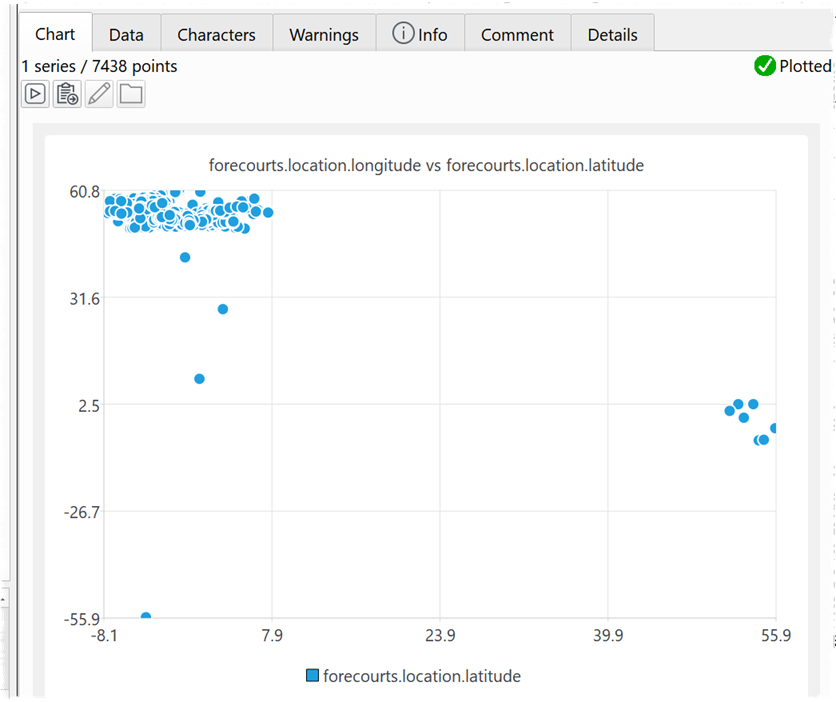Screen dimensions: 836x702
Task: Show the Details tab
Action: [612, 34]
